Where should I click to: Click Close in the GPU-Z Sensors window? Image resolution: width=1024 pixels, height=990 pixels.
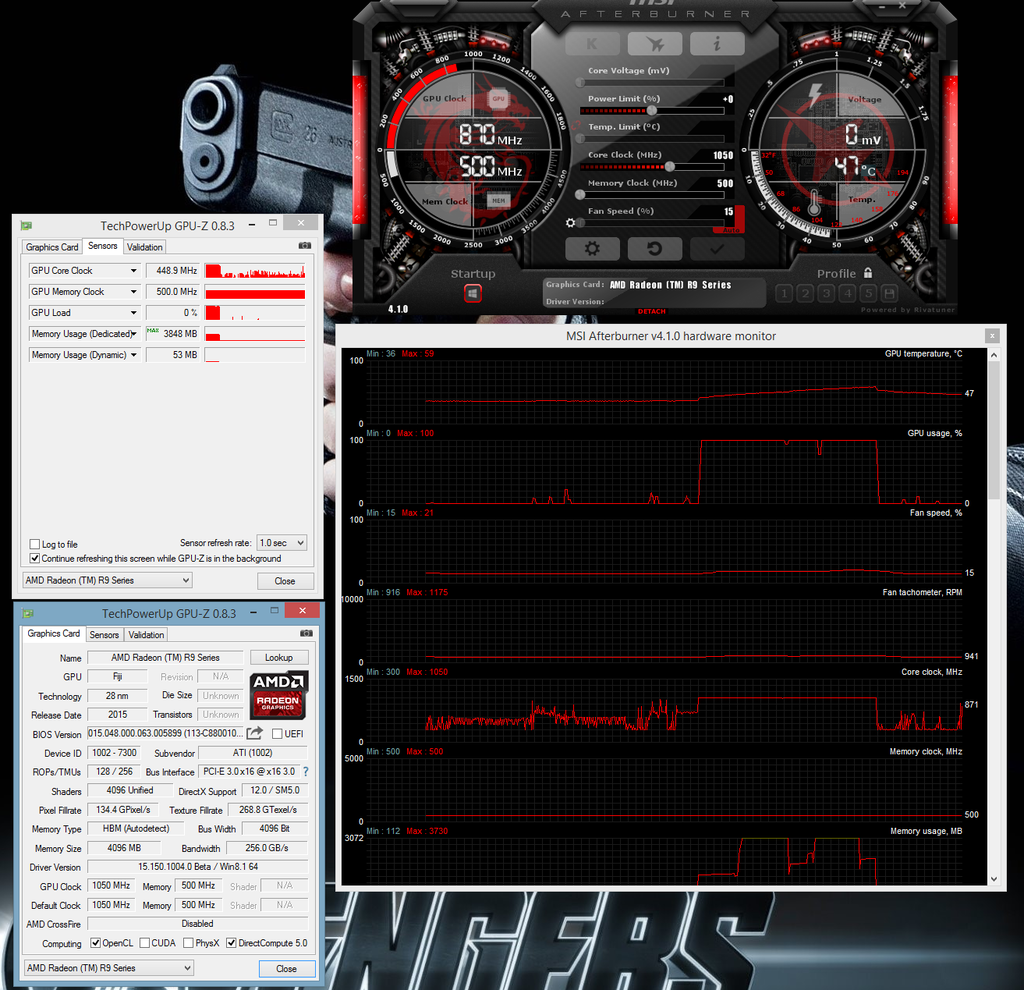pos(285,581)
